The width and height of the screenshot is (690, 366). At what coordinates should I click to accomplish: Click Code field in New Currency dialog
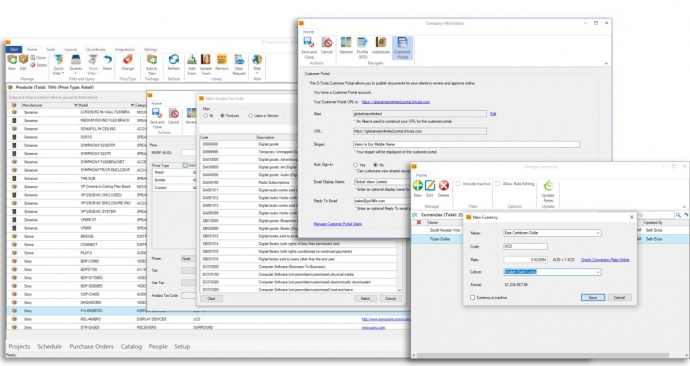click(525, 246)
